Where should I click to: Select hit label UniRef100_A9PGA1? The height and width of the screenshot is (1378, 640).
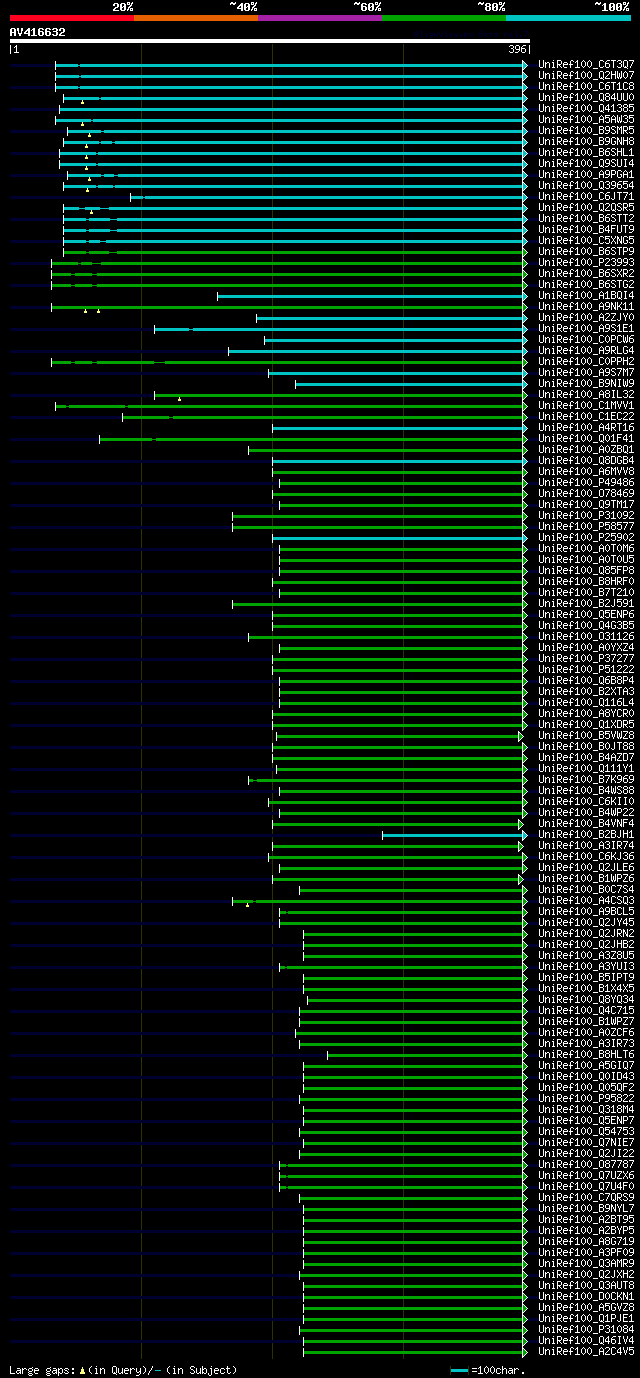click(586, 174)
